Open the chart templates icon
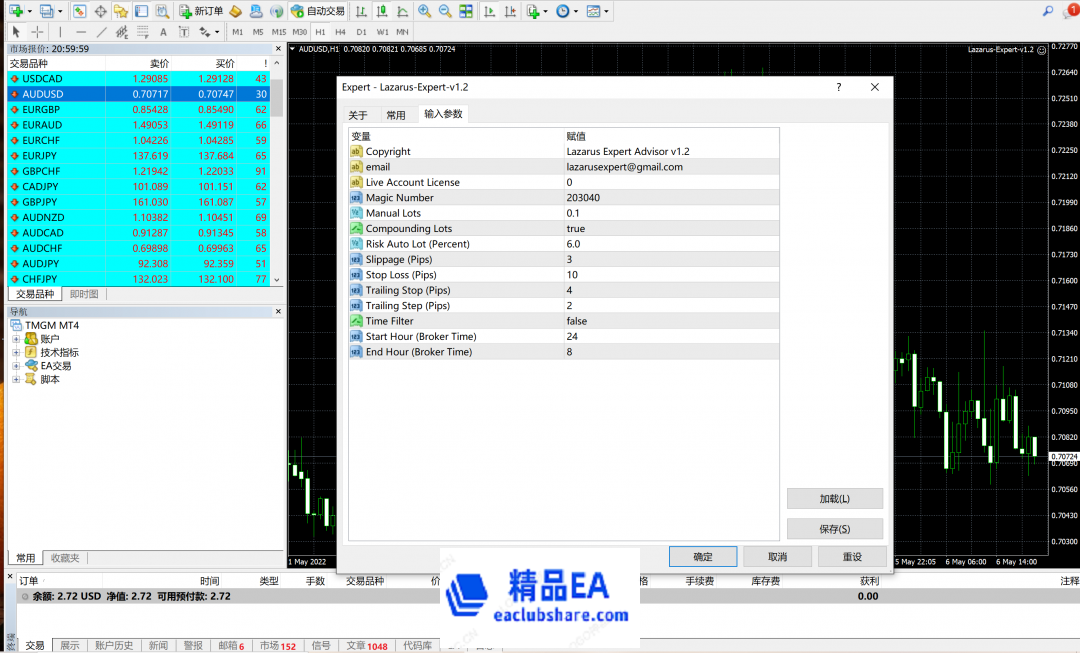Image resolution: width=1080 pixels, height=653 pixels. (593, 11)
